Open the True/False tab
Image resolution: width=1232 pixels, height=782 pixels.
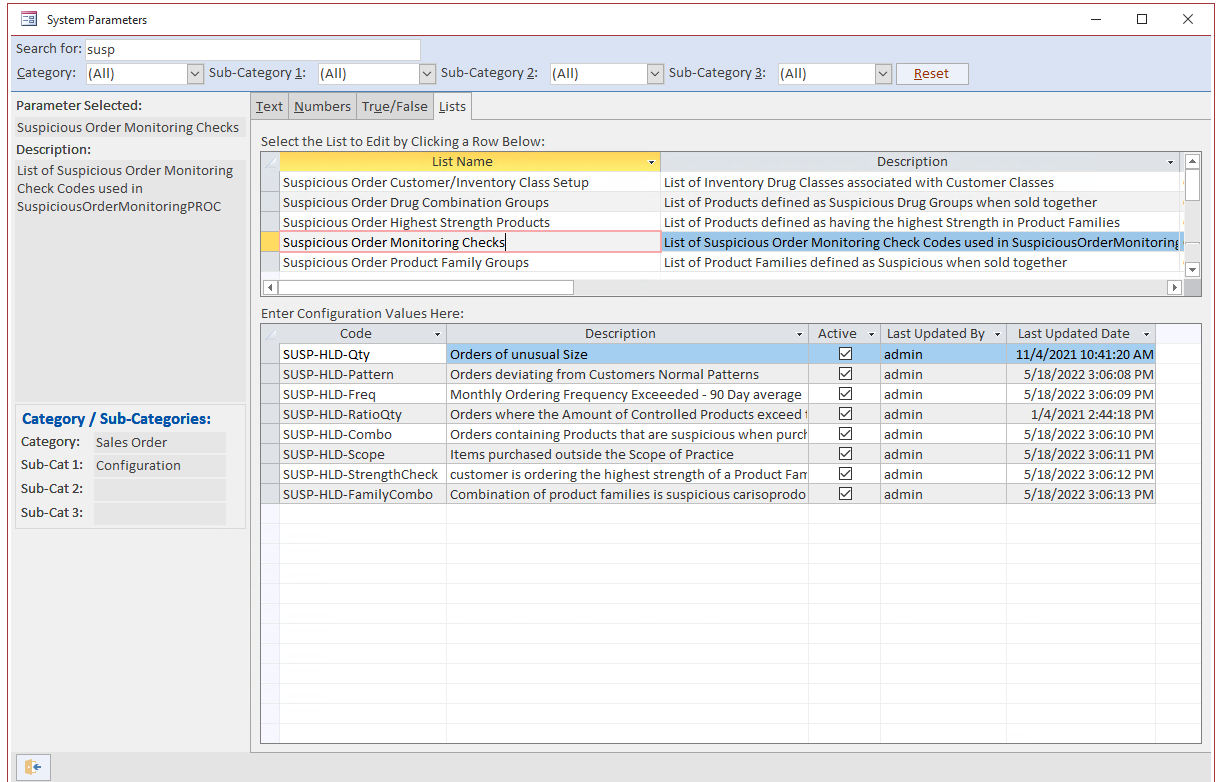pyautogui.click(x=394, y=106)
